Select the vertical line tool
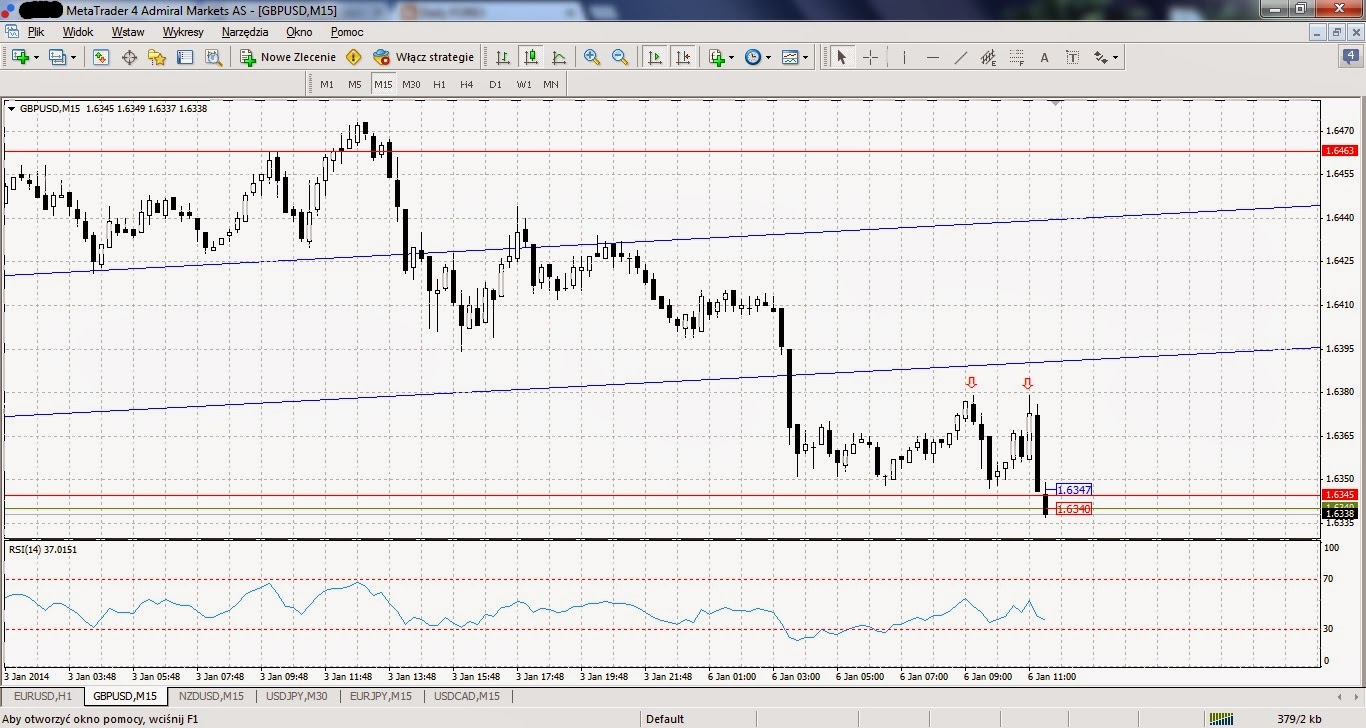 (904, 57)
